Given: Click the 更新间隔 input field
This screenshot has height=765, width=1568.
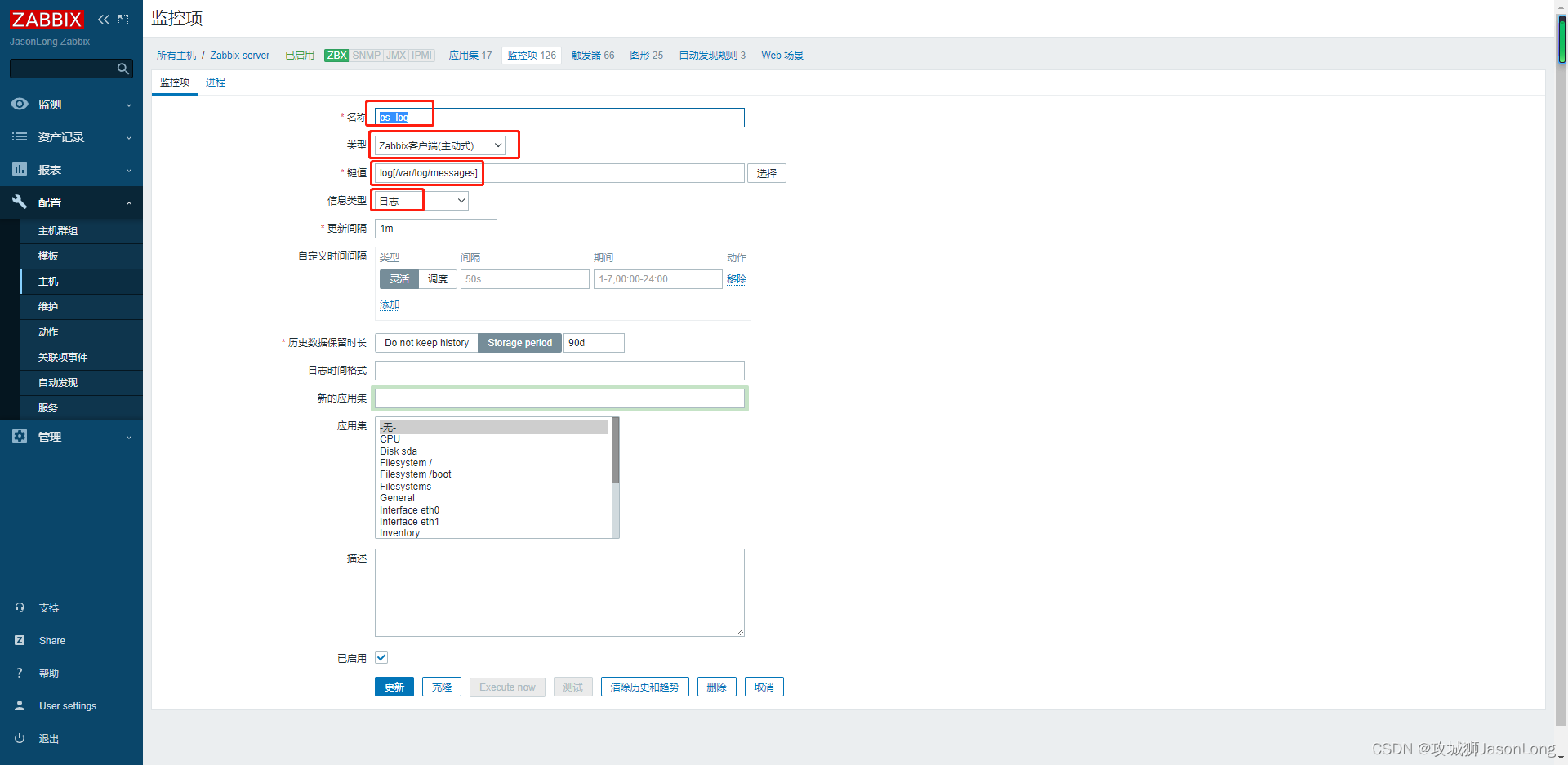Looking at the screenshot, I should pyautogui.click(x=436, y=229).
